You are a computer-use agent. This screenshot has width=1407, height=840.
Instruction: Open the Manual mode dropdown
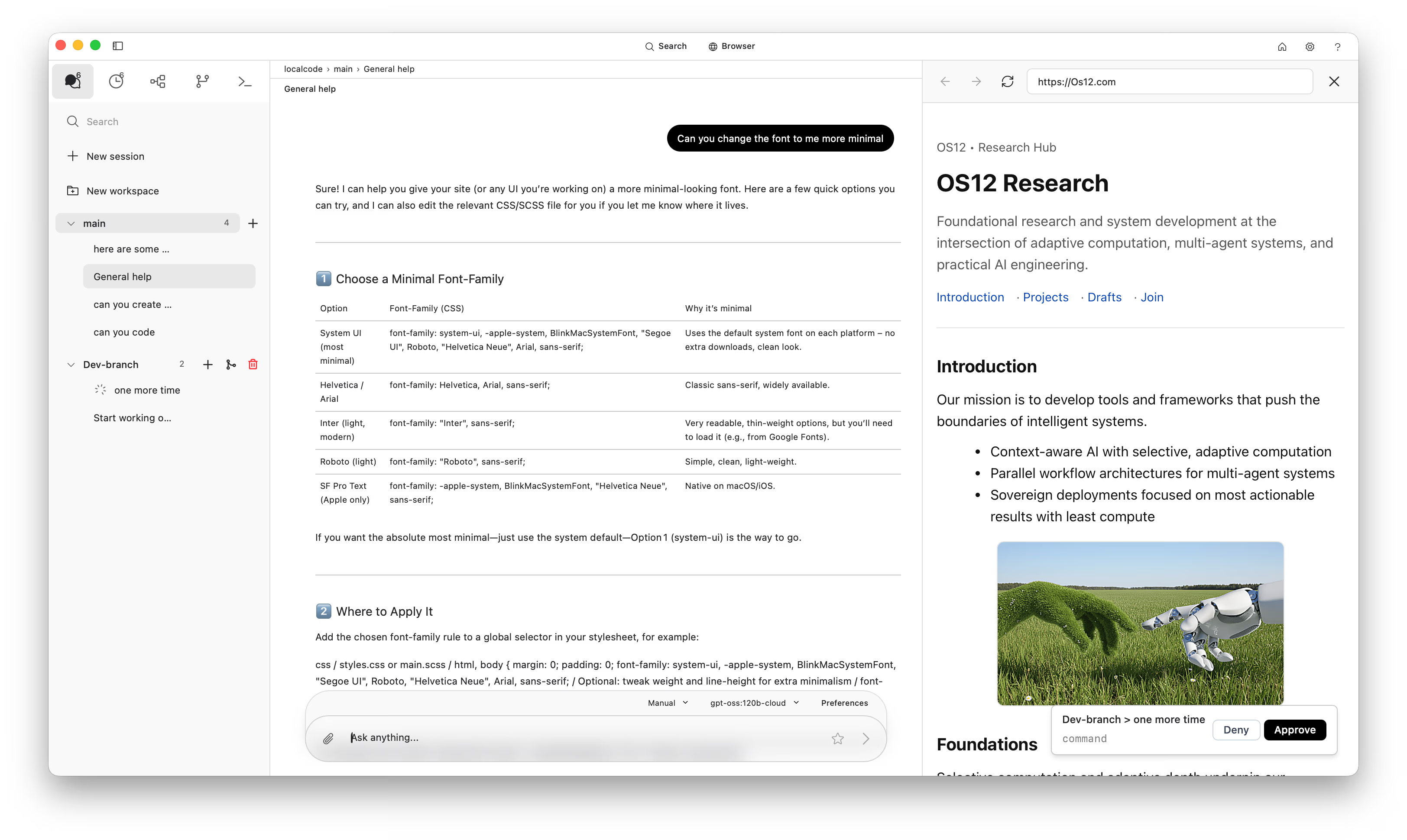click(x=668, y=703)
